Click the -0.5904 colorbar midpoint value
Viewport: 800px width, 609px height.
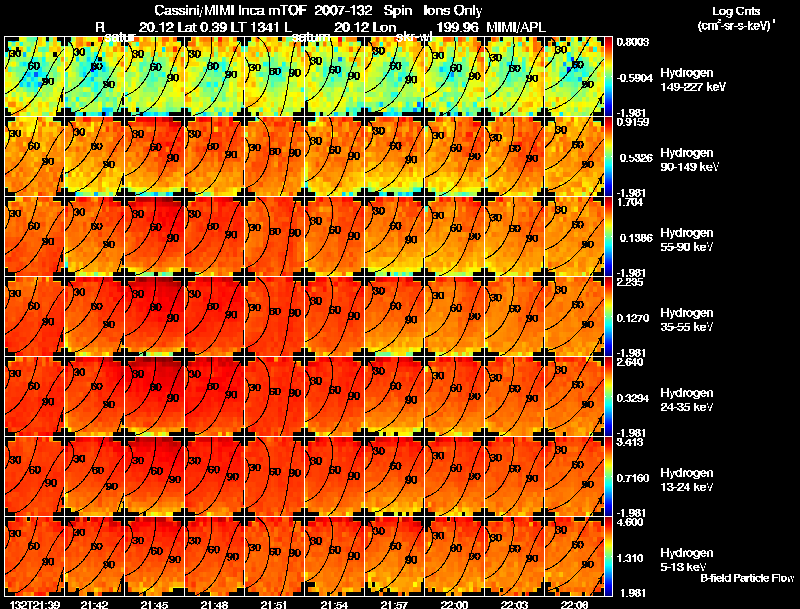click(x=634, y=78)
